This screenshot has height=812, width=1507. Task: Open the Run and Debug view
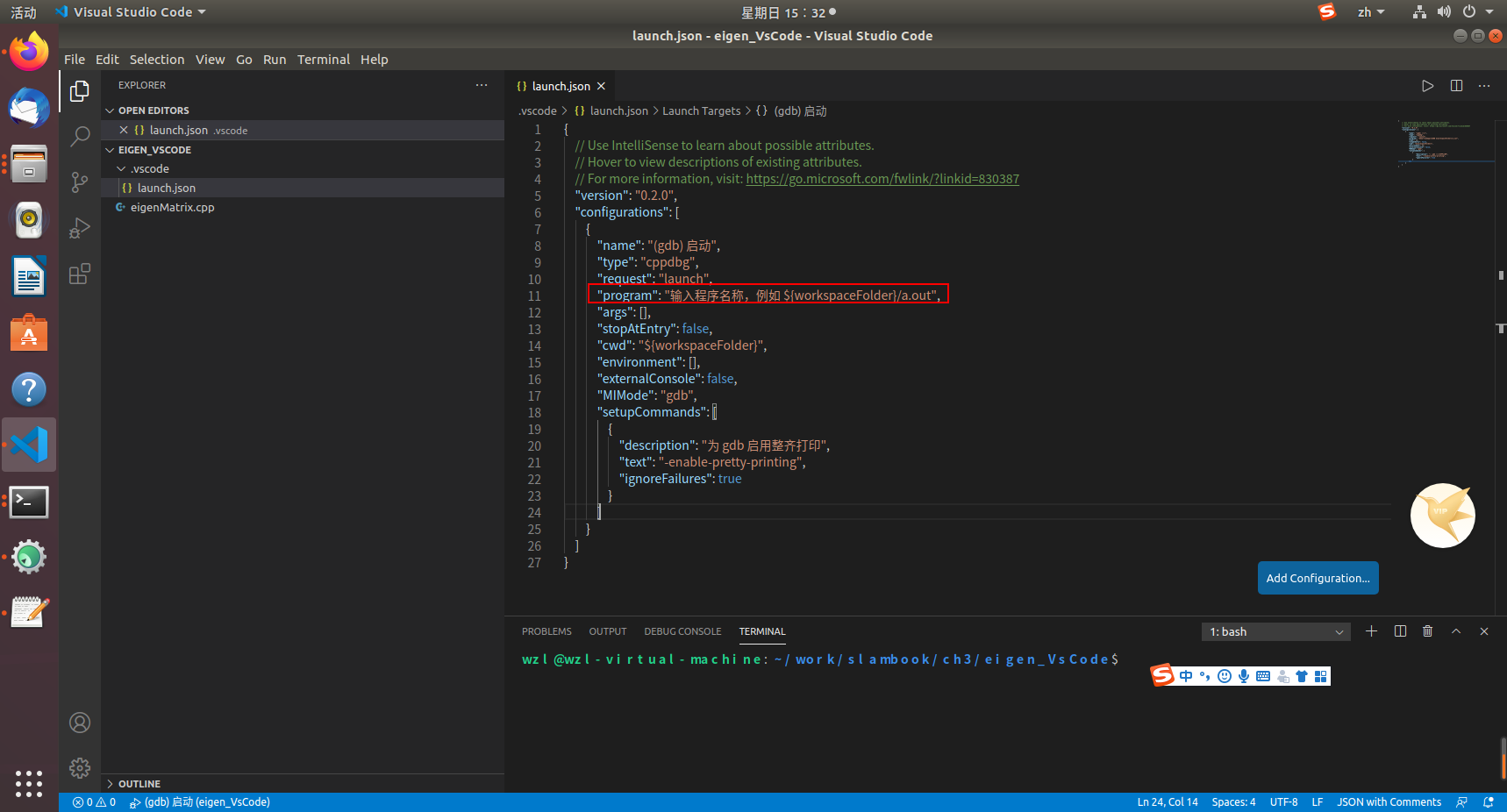click(x=80, y=228)
